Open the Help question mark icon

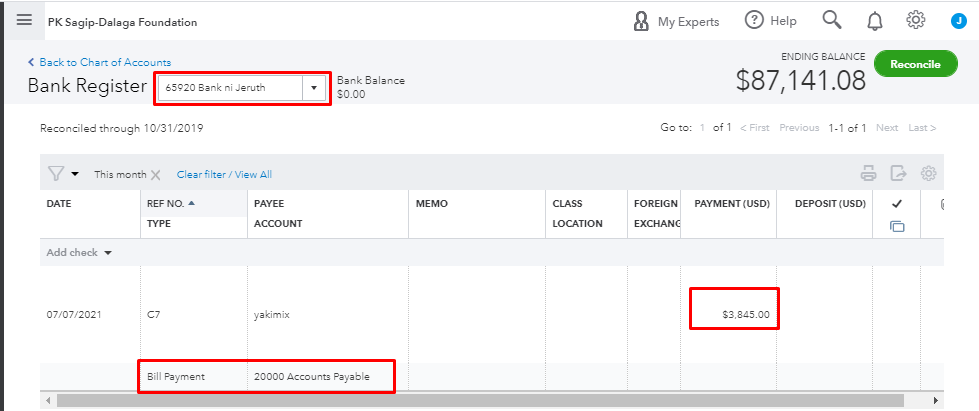[x=754, y=21]
